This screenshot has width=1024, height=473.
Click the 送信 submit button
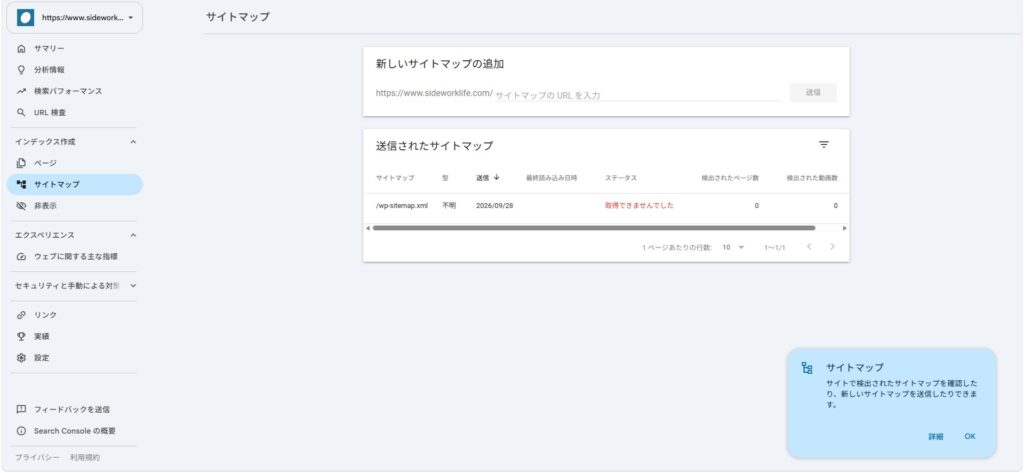813,93
